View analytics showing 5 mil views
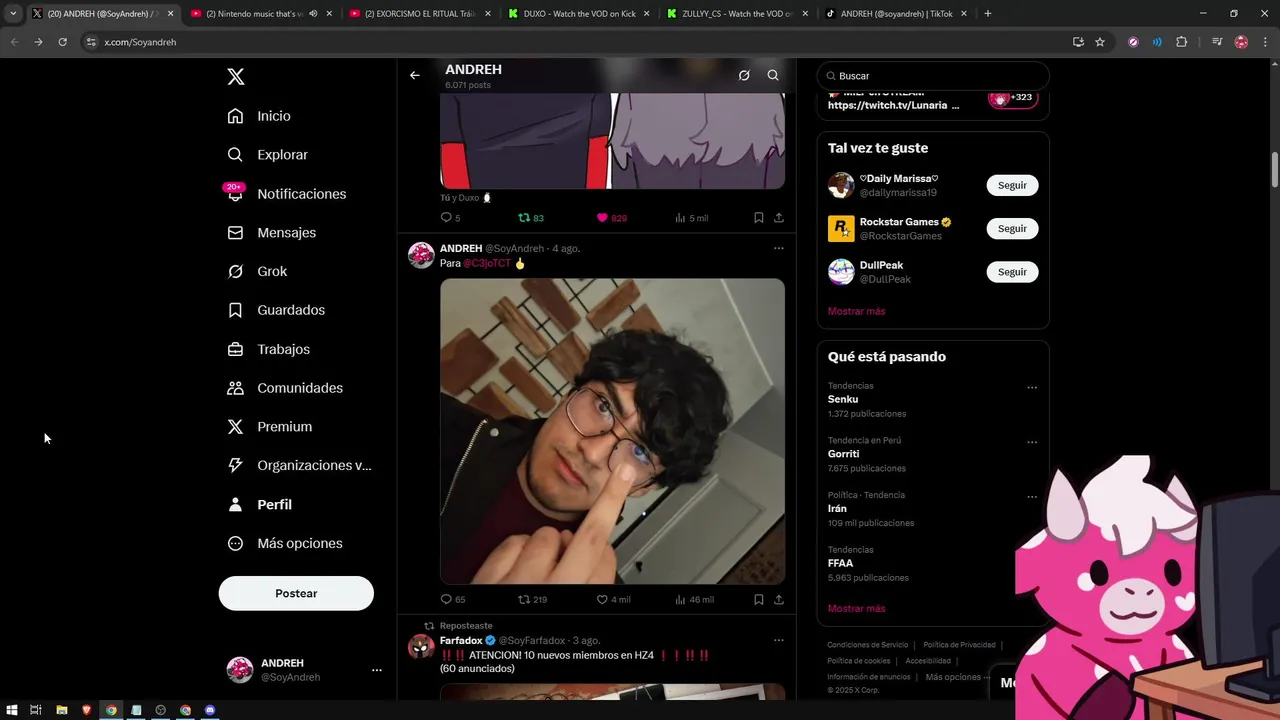 (x=691, y=217)
